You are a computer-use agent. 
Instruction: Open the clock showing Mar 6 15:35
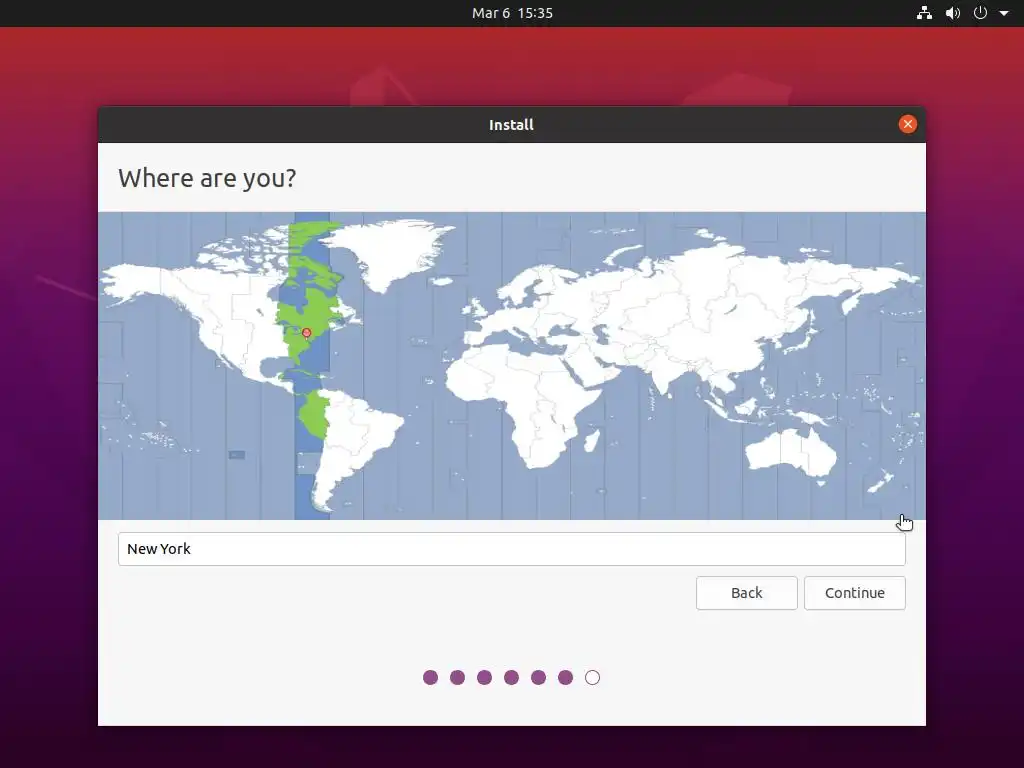tap(512, 13)
